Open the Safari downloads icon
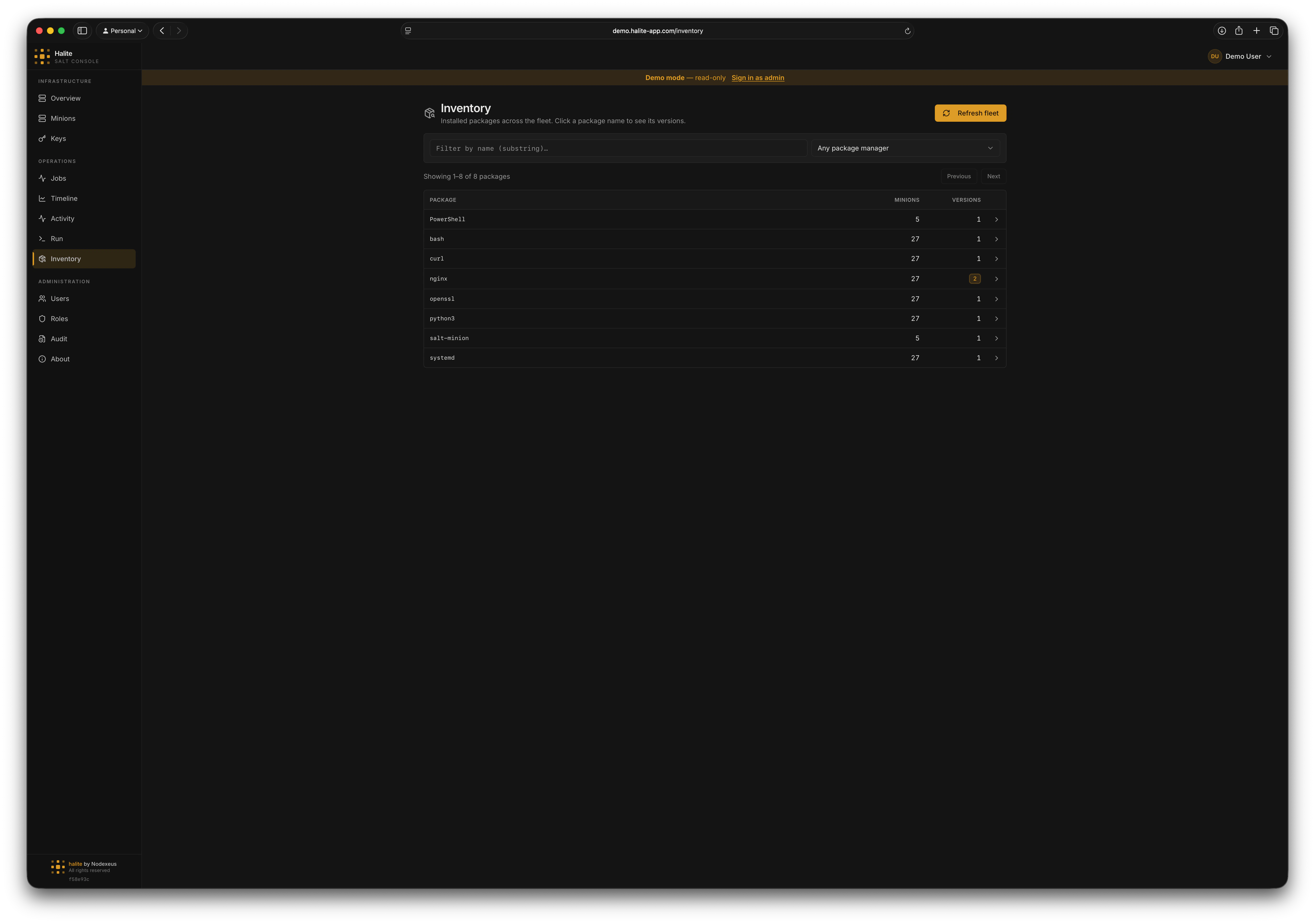 click(1222, 31)
